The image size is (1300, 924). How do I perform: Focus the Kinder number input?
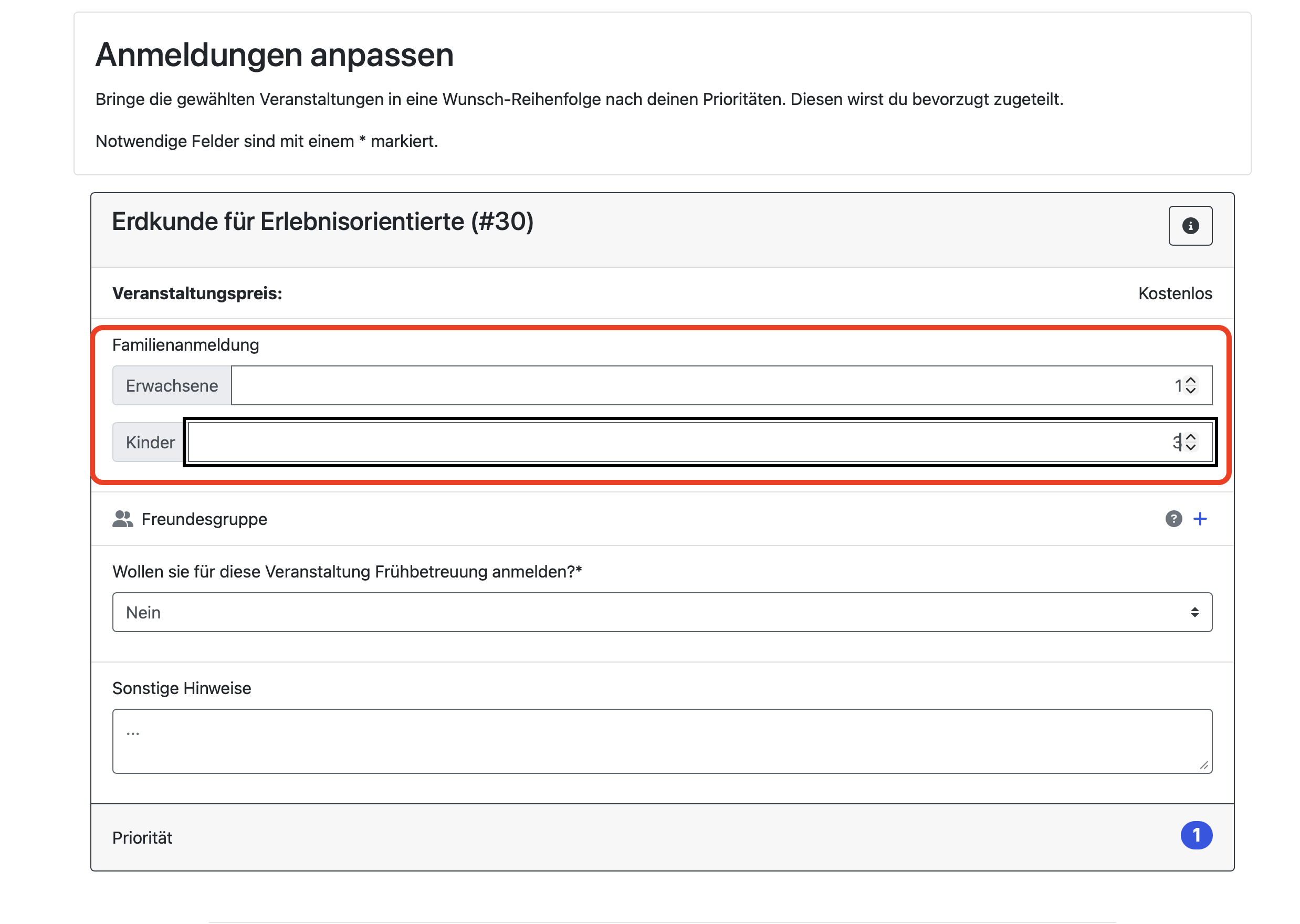[683, 442]
